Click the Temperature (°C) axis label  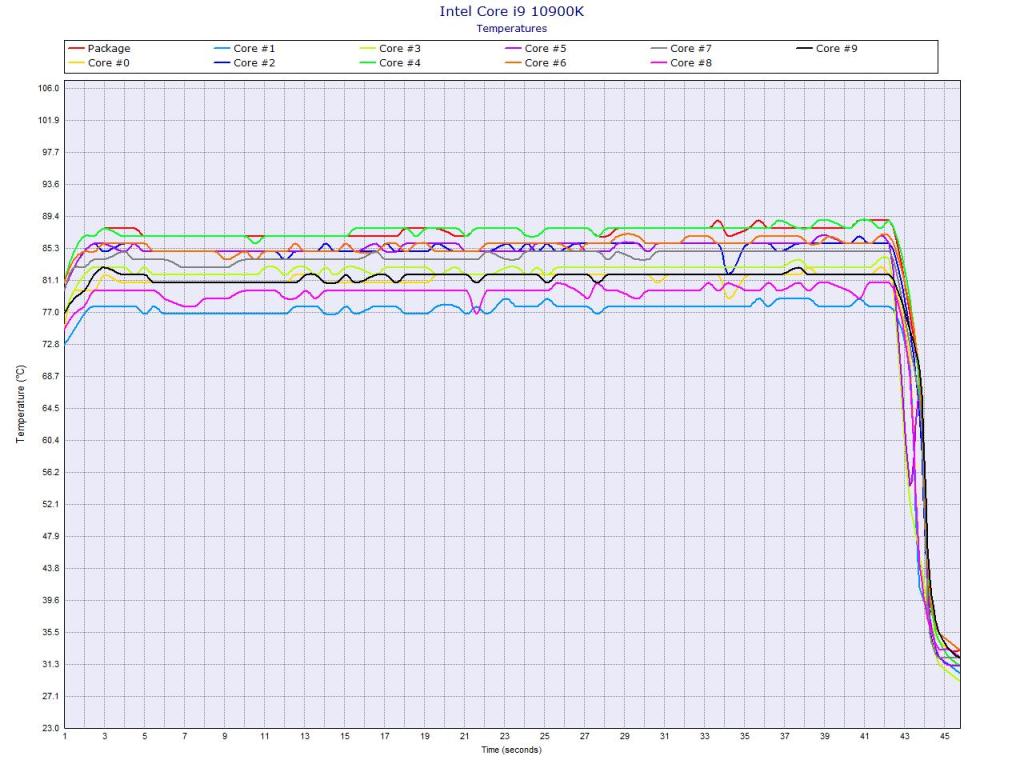[x=20, y=403]
